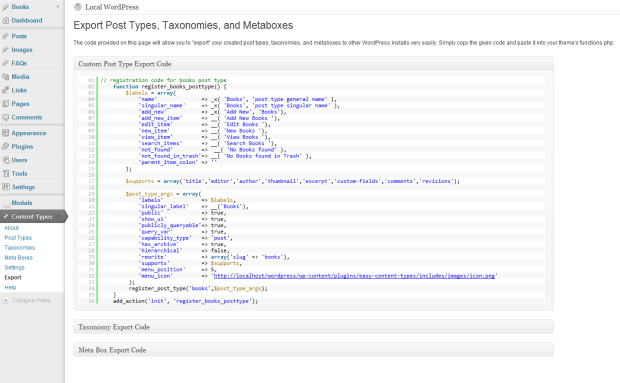This screenshot has width=620, height=383.
Task: Open the Appearance menu item
Action: coord(29,133)
